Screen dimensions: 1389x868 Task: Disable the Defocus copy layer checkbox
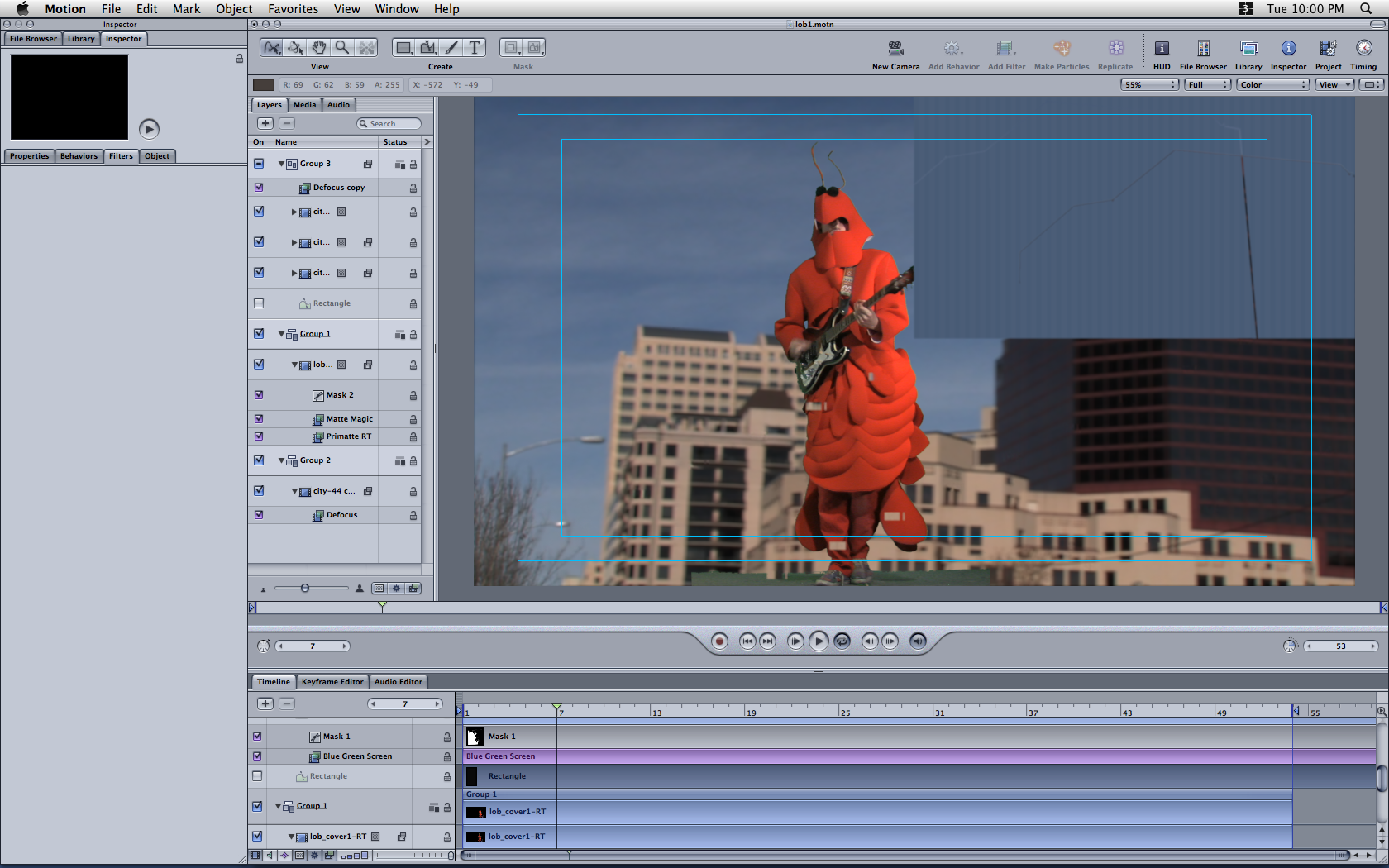click(259, 188)
